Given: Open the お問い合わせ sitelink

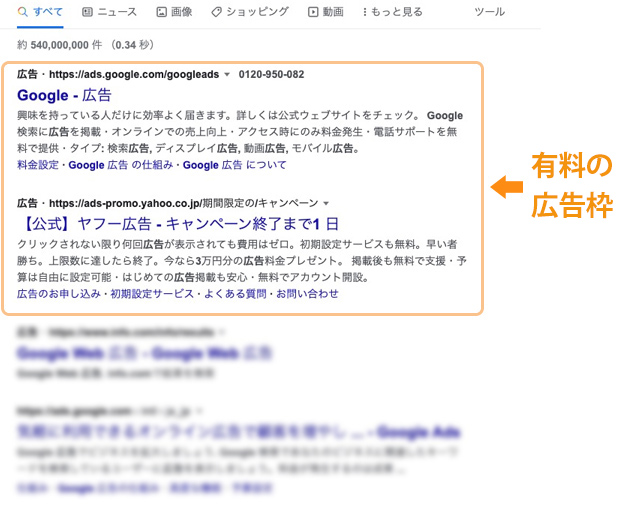Looking at the screenshot, I should 307,294.
